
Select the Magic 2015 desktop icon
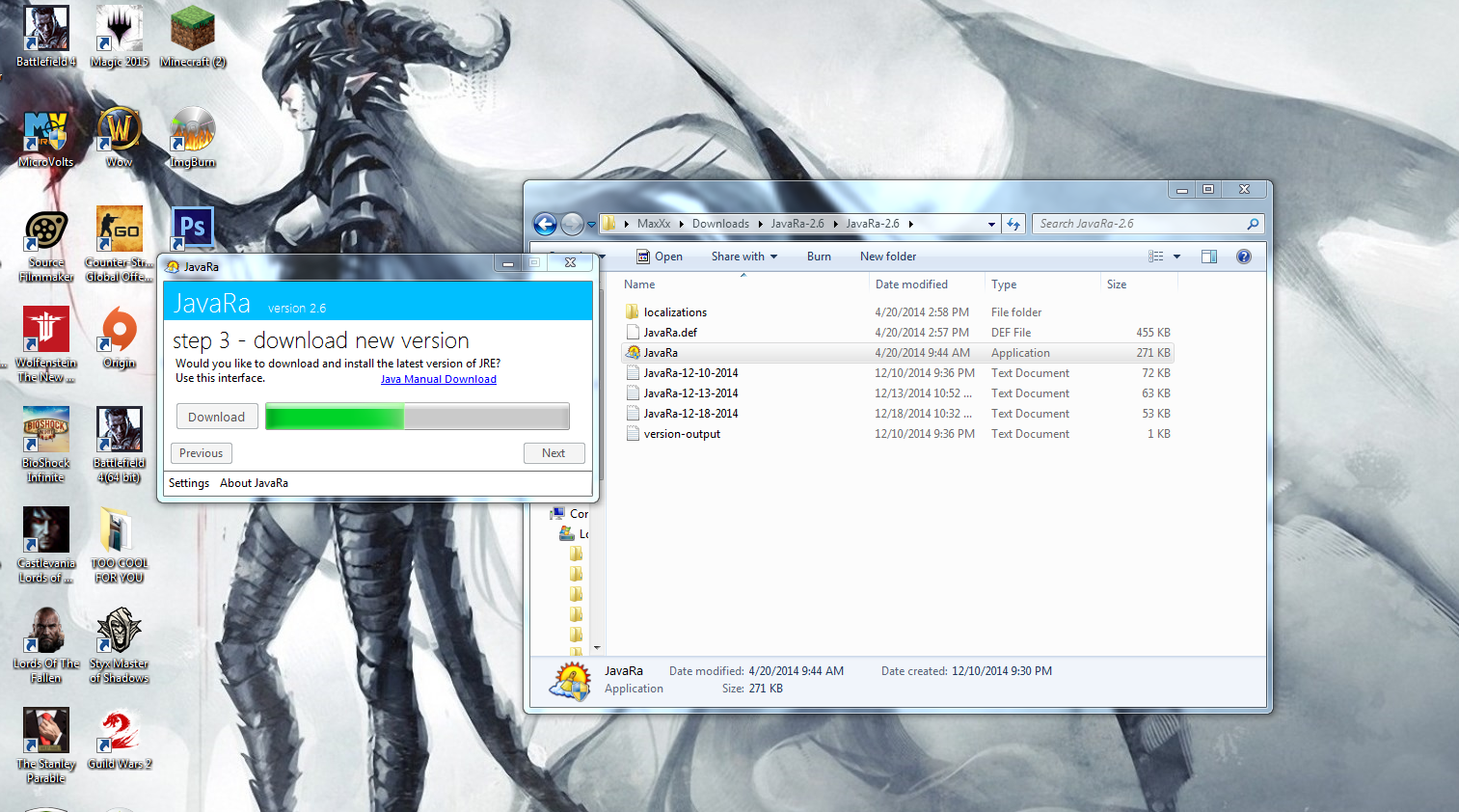click(x=120, y=36)
